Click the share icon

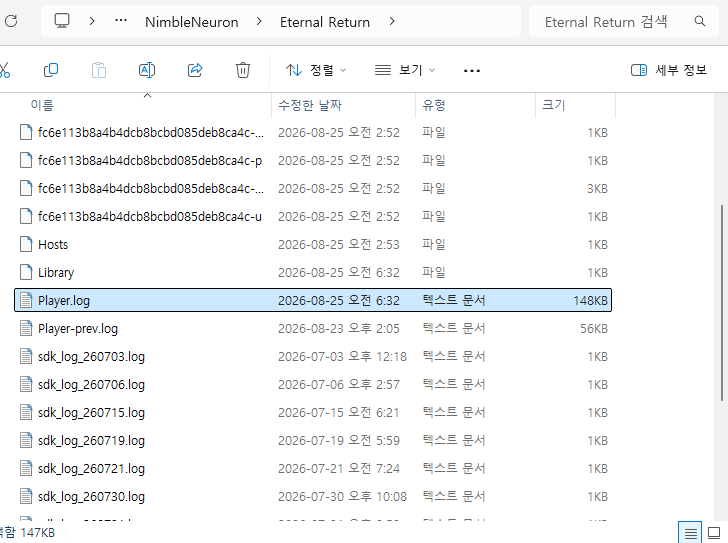coord(195,70)
